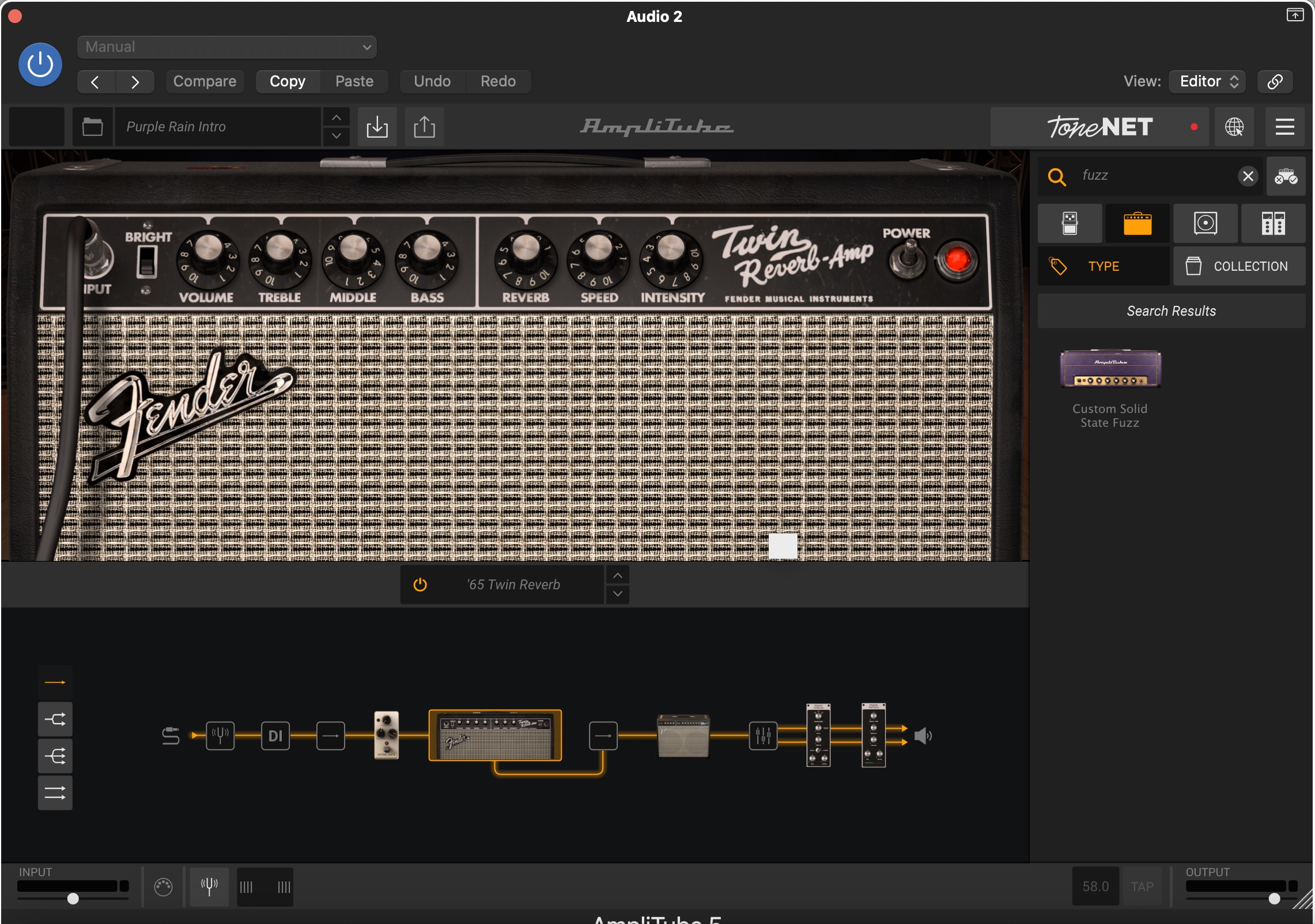Toggle the plugin power bypass button
Image resolution: width=1315 pixels, height=924 pixels.
coord(40,65)
